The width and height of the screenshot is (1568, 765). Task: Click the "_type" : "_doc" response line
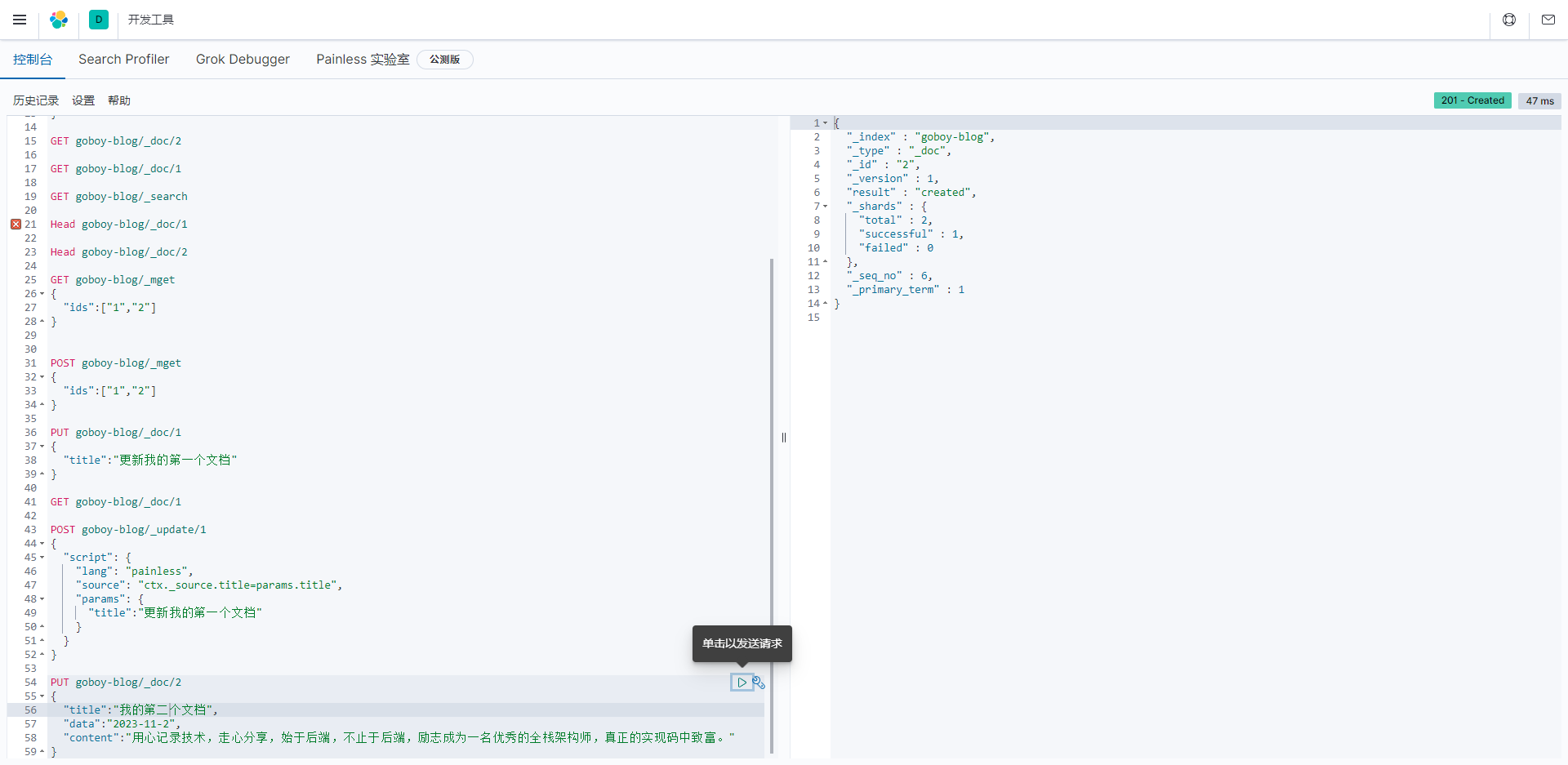pyautogui.click(x=899, y=151)
